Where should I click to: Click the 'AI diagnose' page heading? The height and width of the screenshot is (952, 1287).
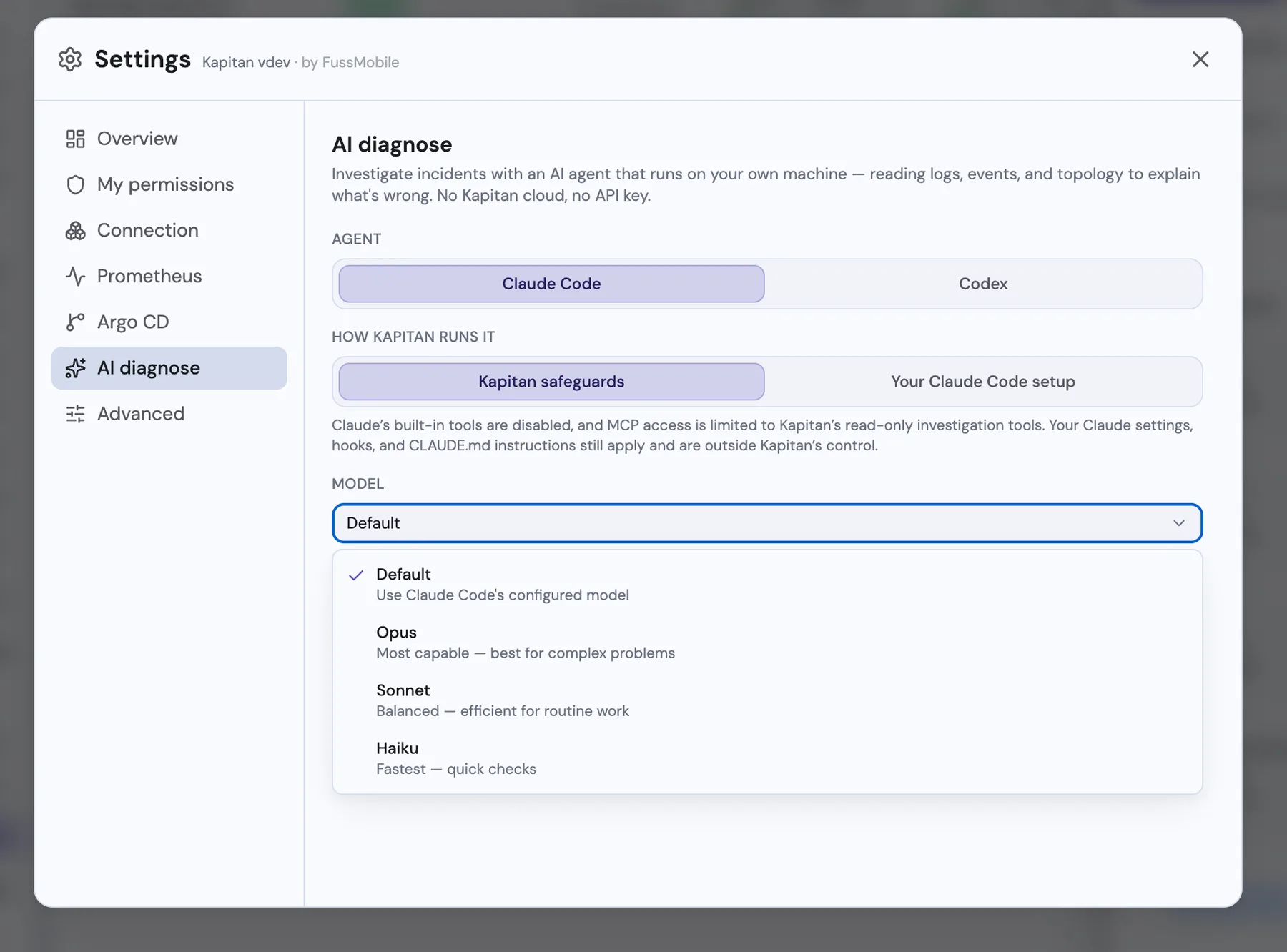(x=392, y=144)
